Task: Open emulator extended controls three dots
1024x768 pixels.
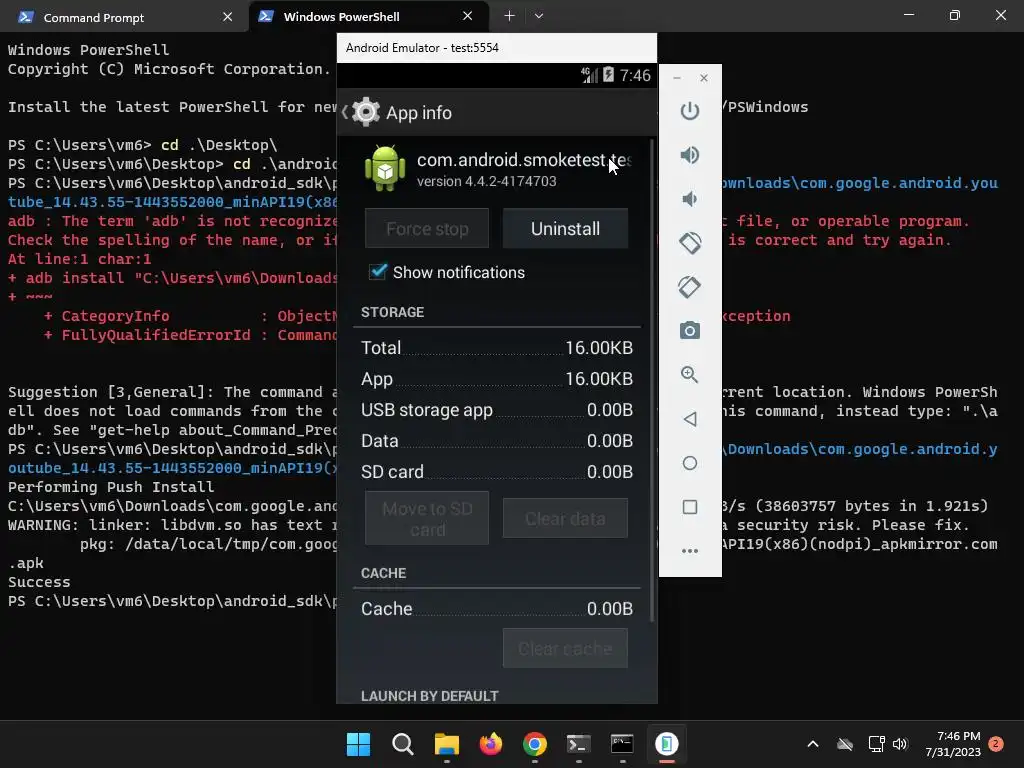Action: (690, 551)
